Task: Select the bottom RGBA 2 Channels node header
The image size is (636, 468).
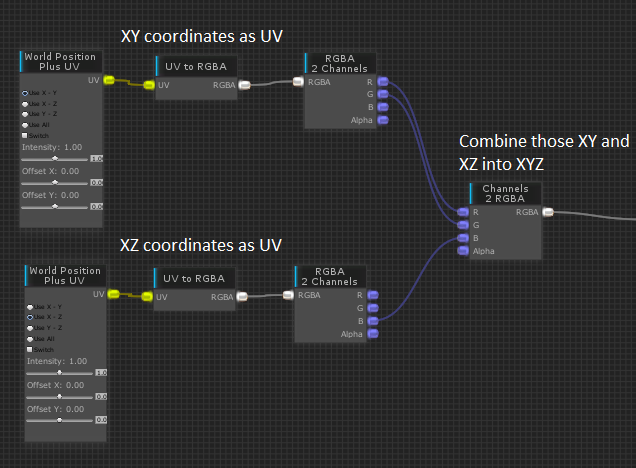Action: 330,276
